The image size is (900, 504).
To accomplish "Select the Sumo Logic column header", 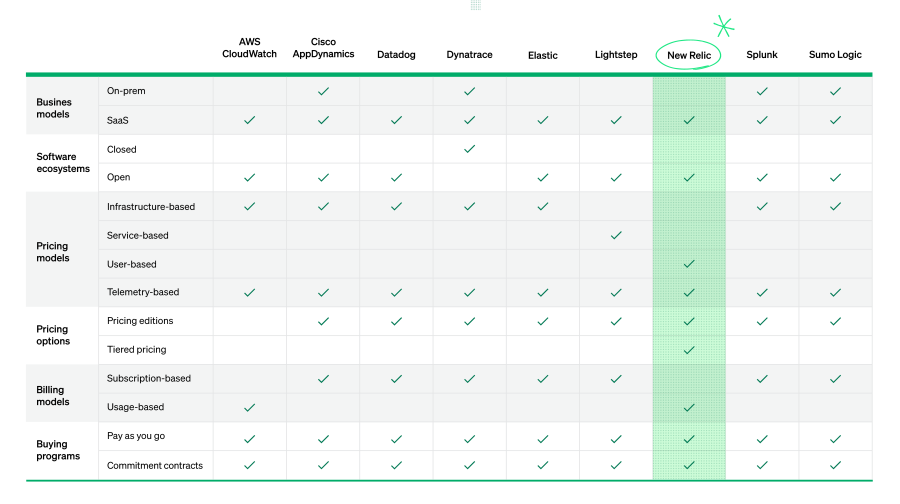I will (x=835, y=55).
